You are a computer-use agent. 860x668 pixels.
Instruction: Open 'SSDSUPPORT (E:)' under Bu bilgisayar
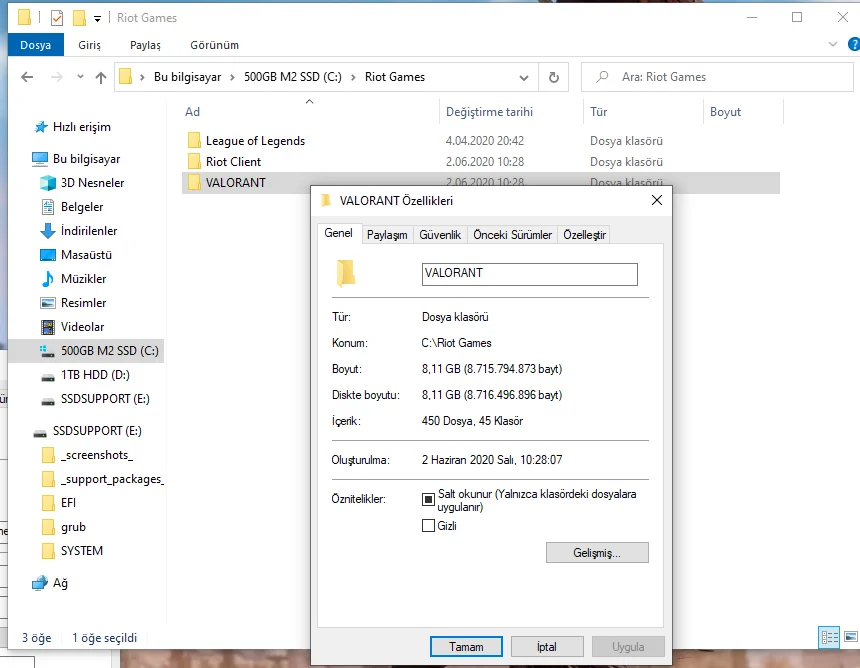tap(105, 399)
